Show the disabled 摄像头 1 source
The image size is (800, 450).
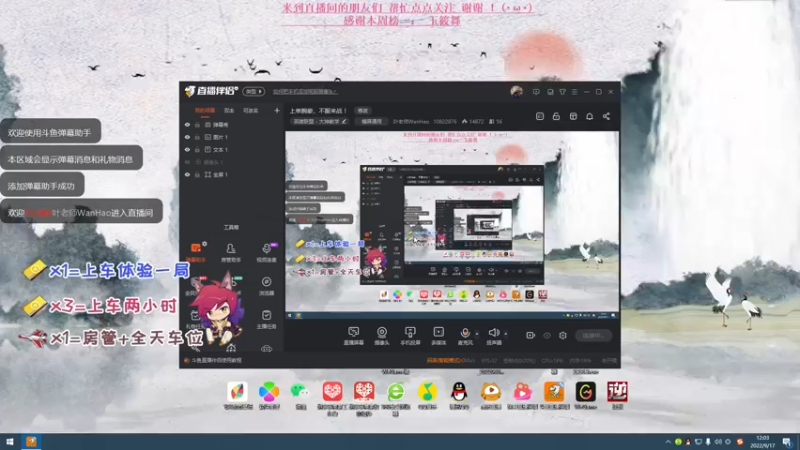tap(187, 162)
